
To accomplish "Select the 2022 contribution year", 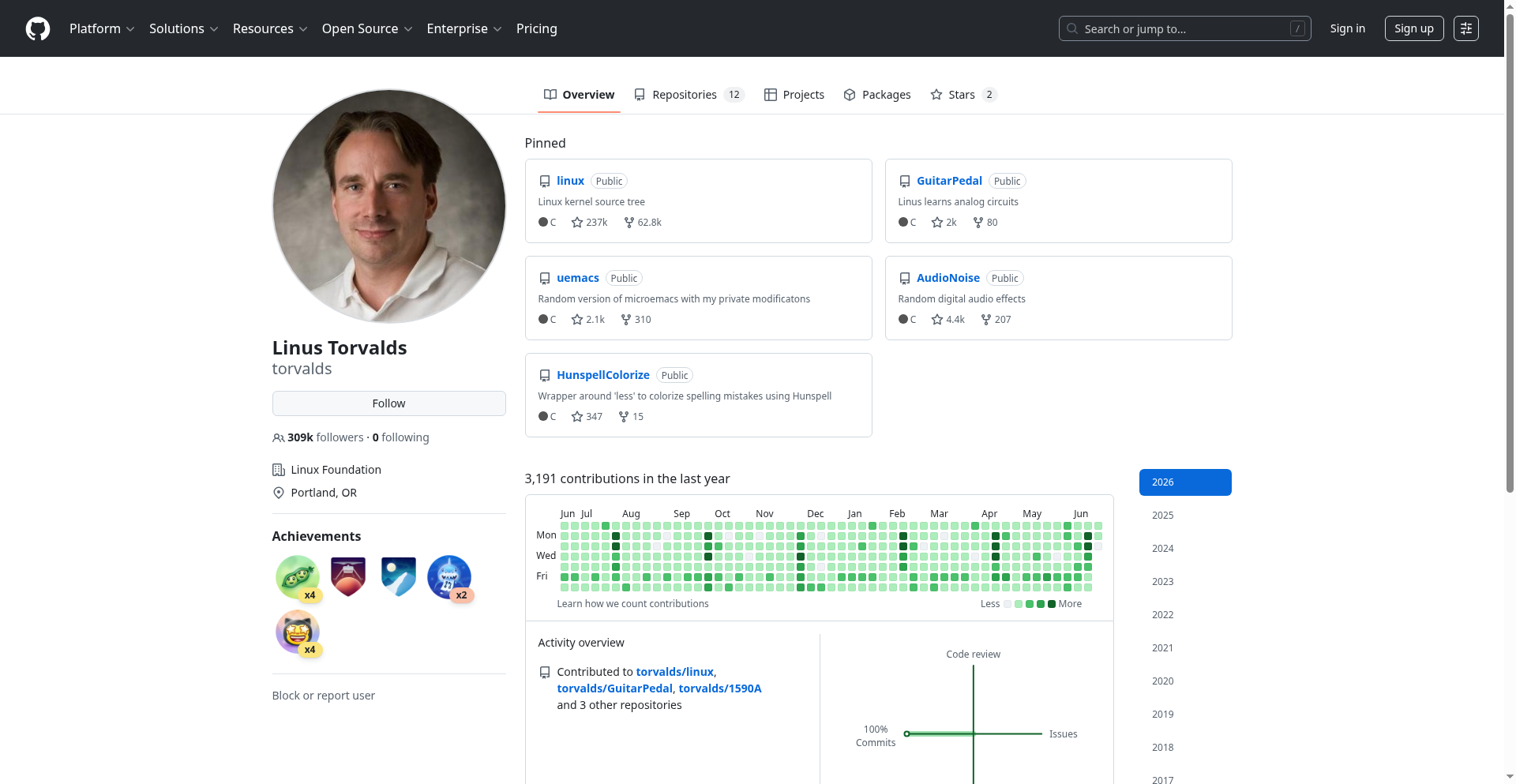I will click(x=1185, y=615).
